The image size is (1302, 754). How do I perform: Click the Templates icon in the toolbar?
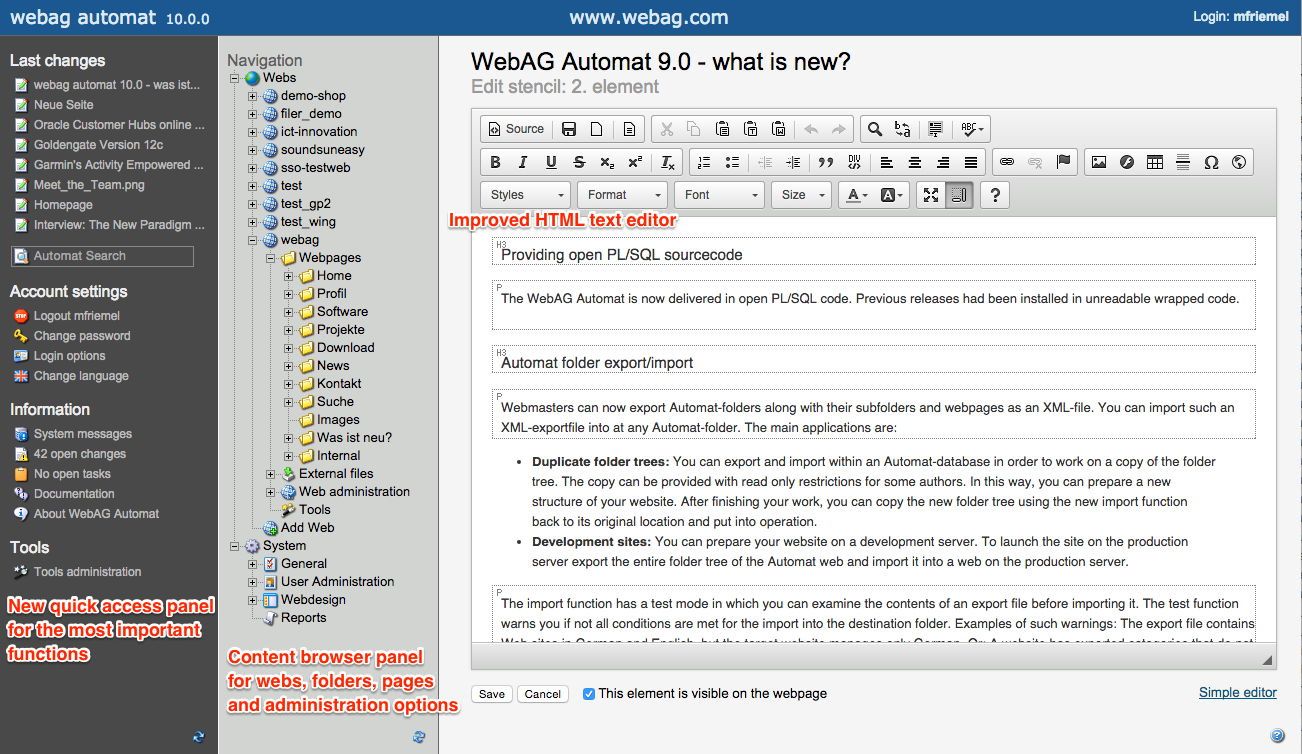click(x=629, y=129)
